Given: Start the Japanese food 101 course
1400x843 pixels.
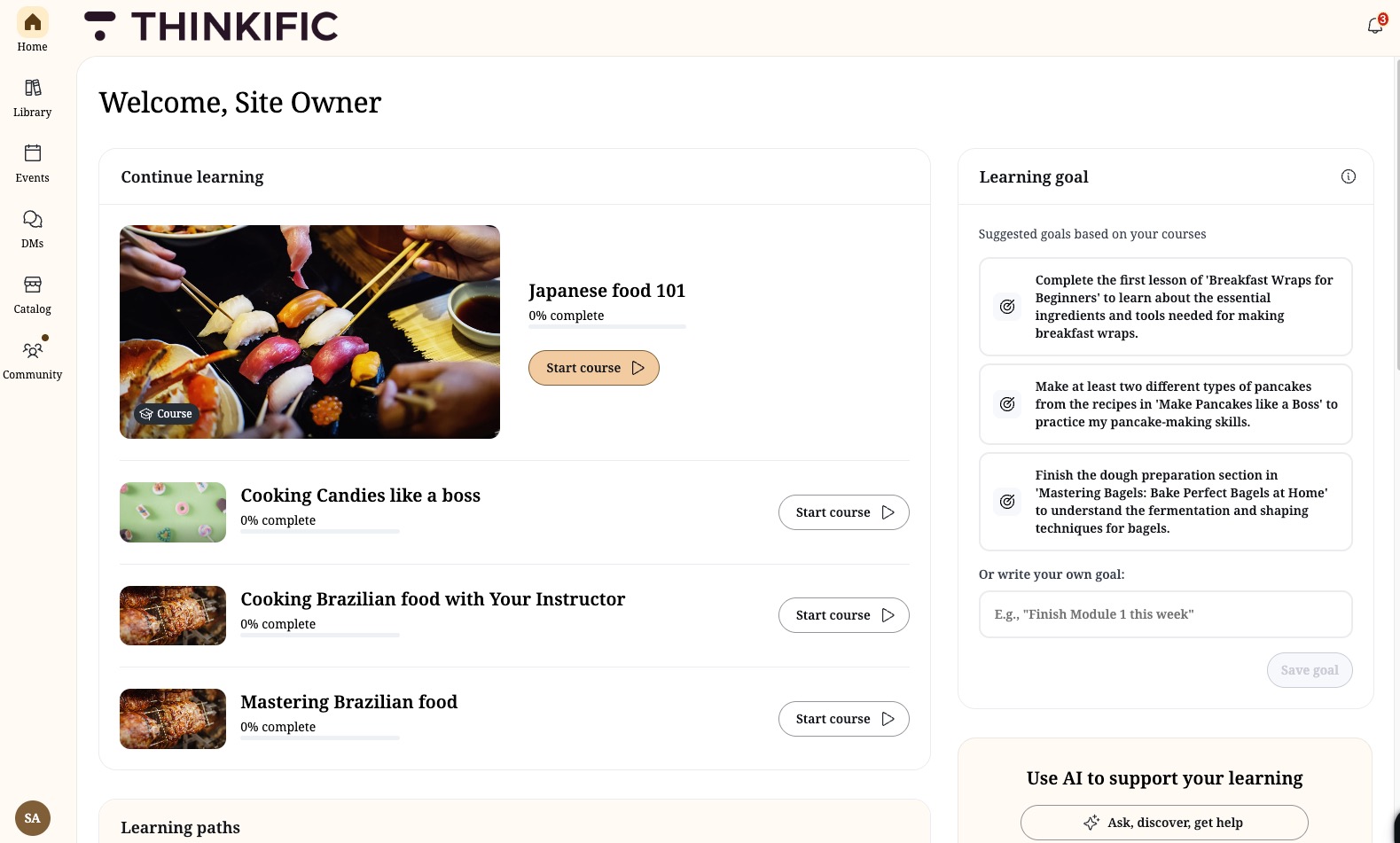Looking at the screenshot, I should (594, 368).
